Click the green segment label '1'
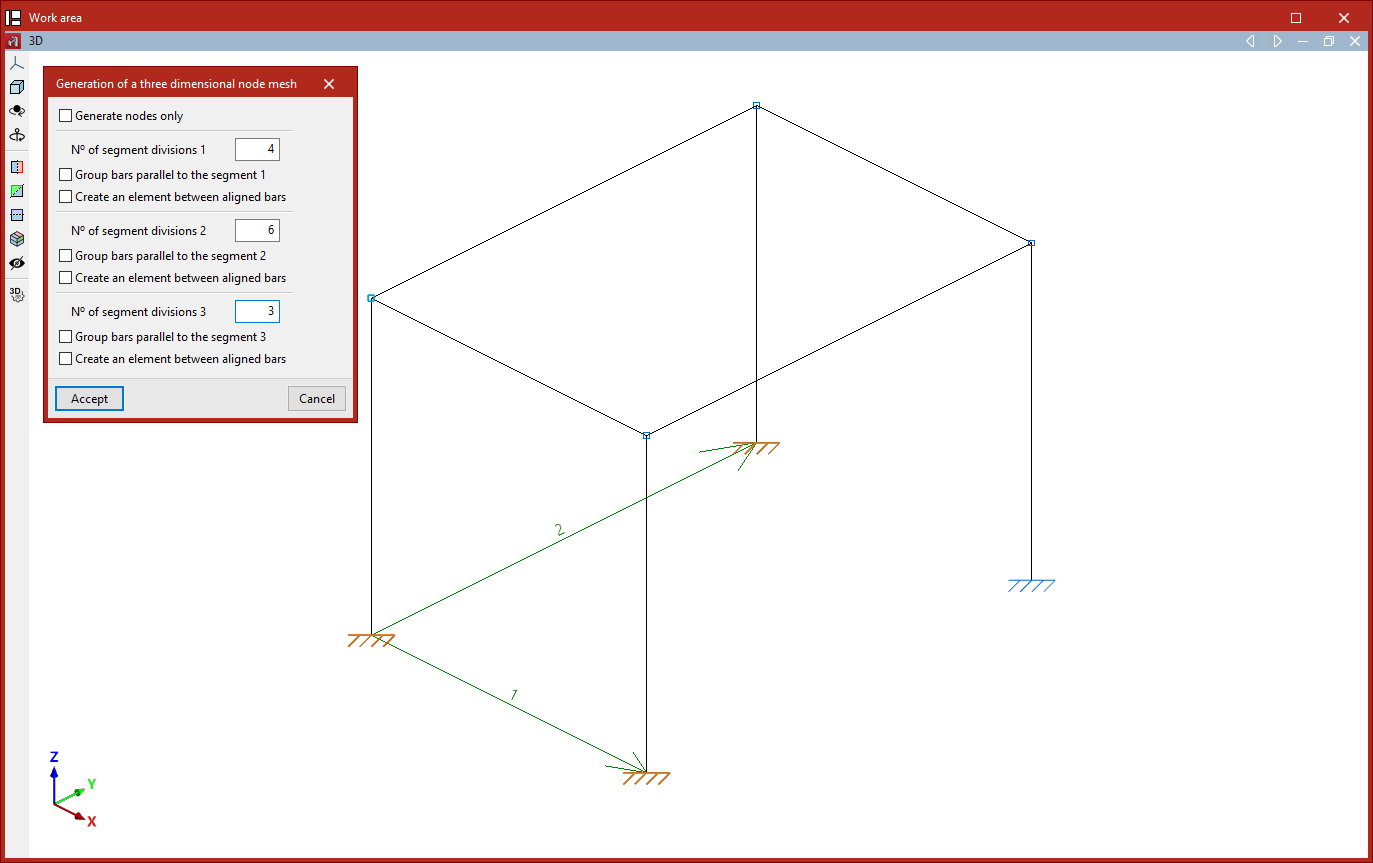1373x863 pixels. 514,694
